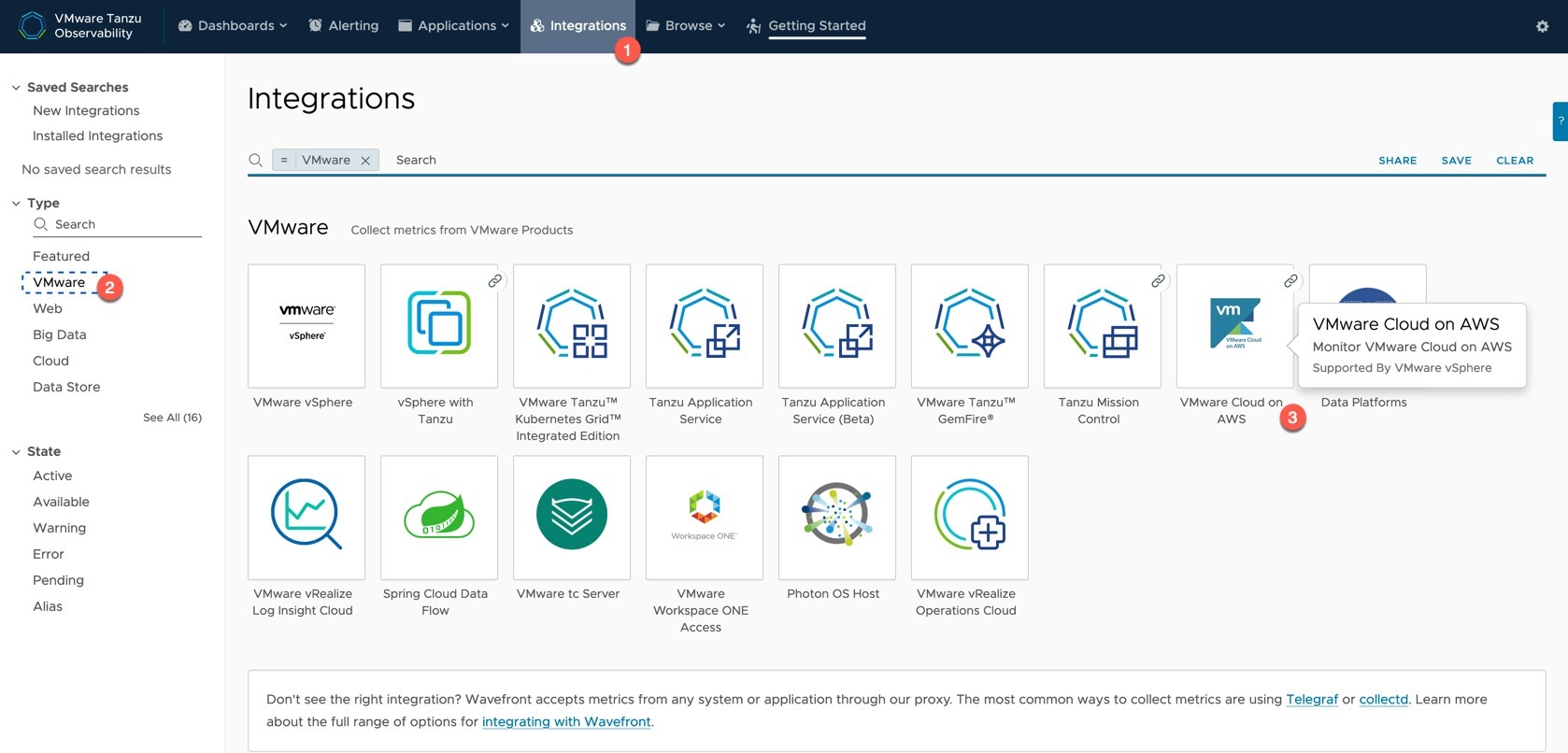Click the CLEAR search button

1515,161
